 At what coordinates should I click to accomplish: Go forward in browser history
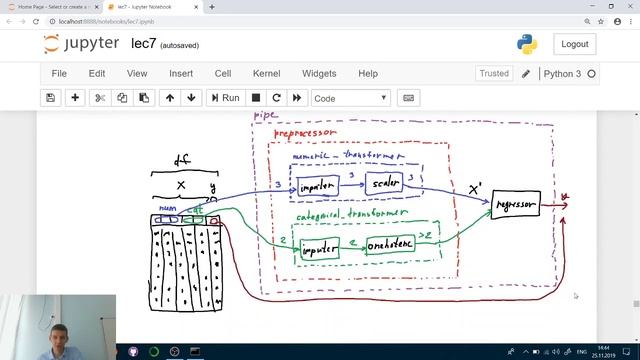[22, 22]
